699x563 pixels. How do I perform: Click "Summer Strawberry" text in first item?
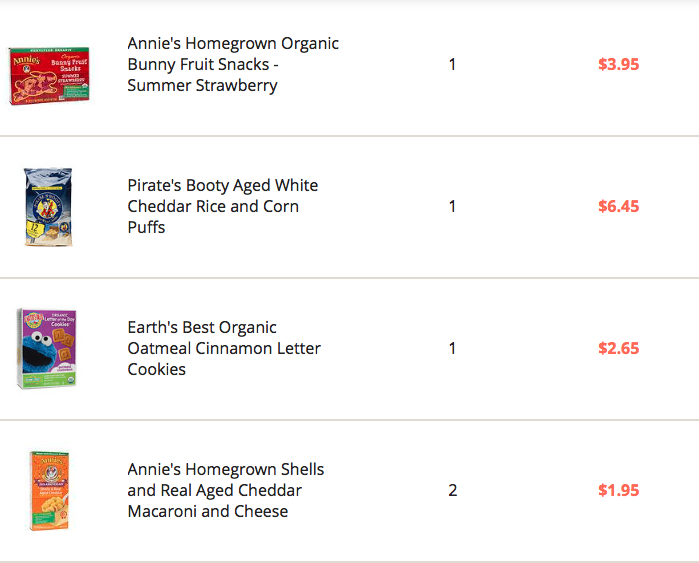click(x=202, y=86)
